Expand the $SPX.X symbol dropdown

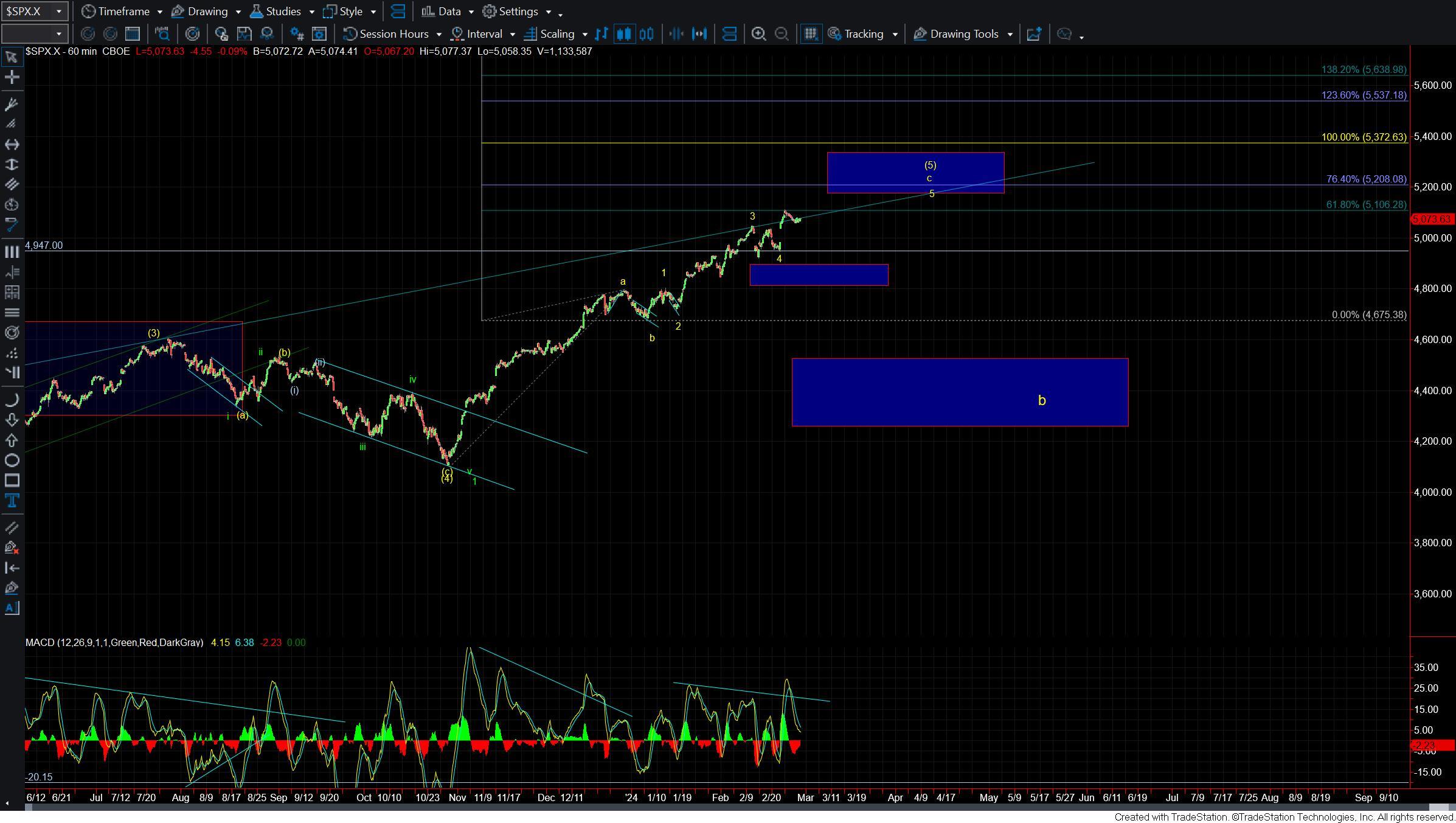pos(58,11)
